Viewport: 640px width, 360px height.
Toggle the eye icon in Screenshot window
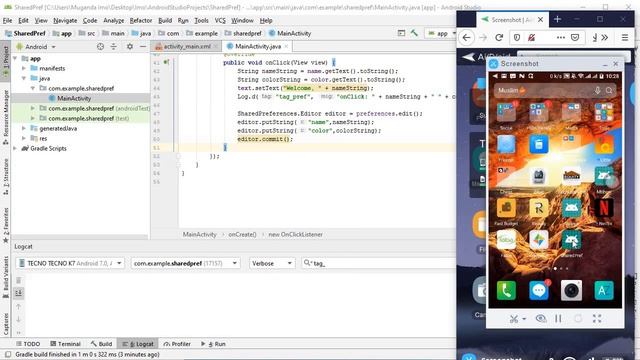[541, 318]
